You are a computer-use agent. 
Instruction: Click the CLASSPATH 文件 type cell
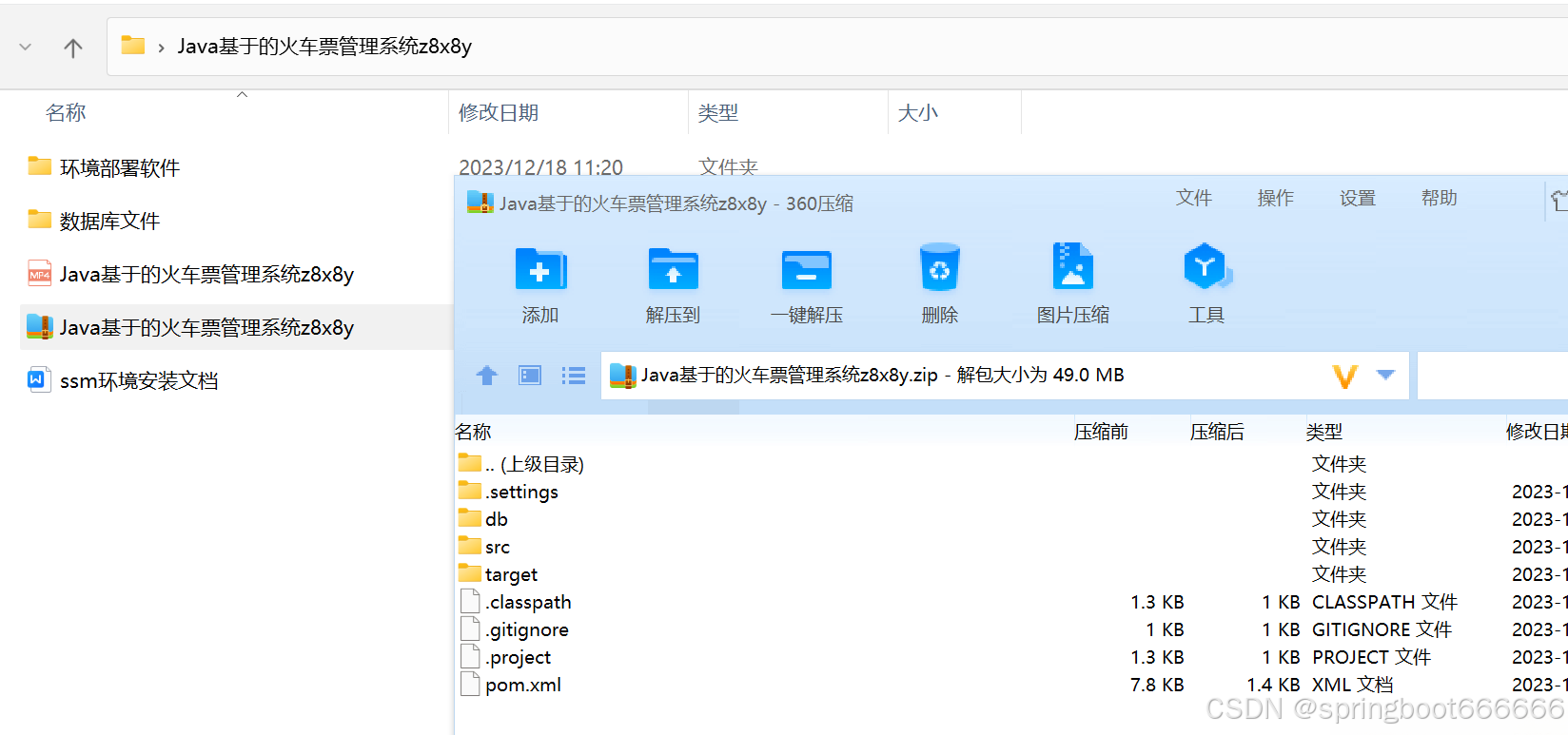(x=1384, y=602)
